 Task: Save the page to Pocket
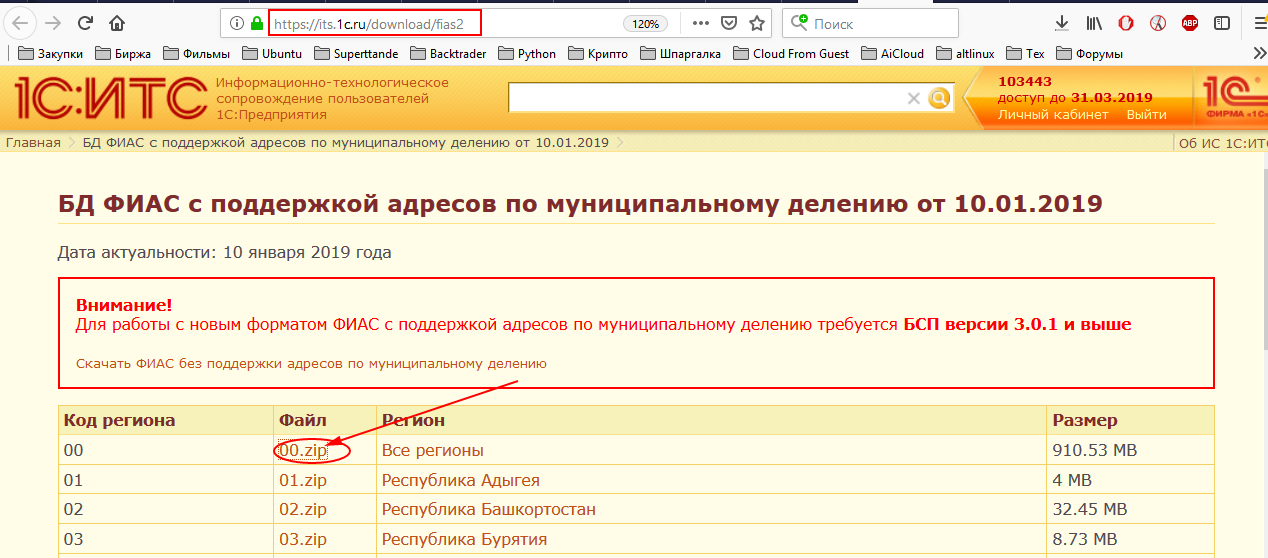(730, 23)
